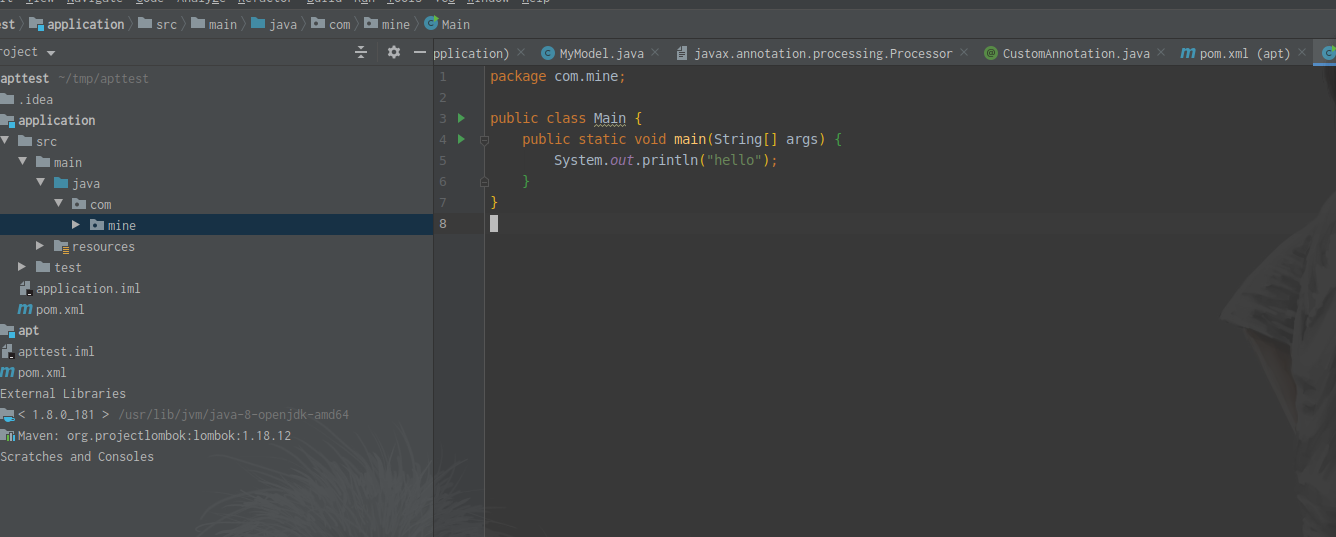Close the tab ending in 'pplication)'
Viewport: 1336px width, 537px height.
pyautogui.click(x=521, y=52)
